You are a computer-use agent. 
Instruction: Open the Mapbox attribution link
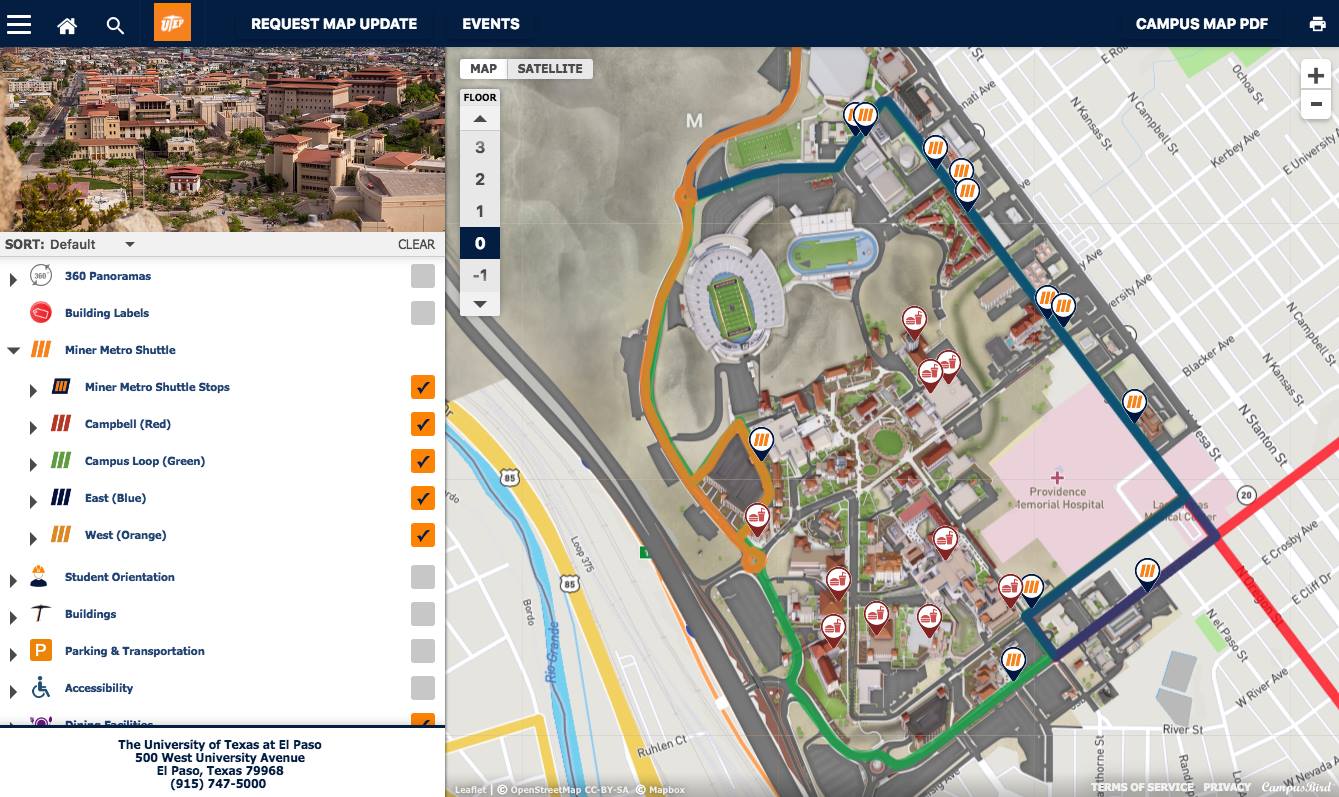667,790
